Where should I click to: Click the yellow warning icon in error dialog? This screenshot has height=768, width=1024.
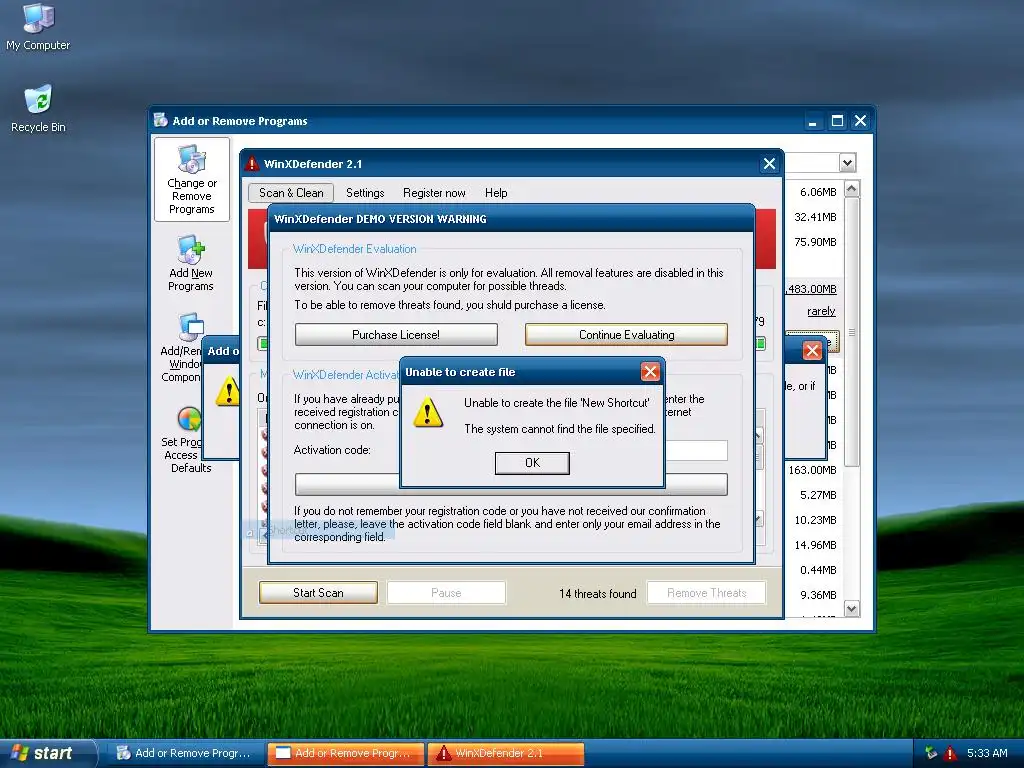[x=428, y=413]
